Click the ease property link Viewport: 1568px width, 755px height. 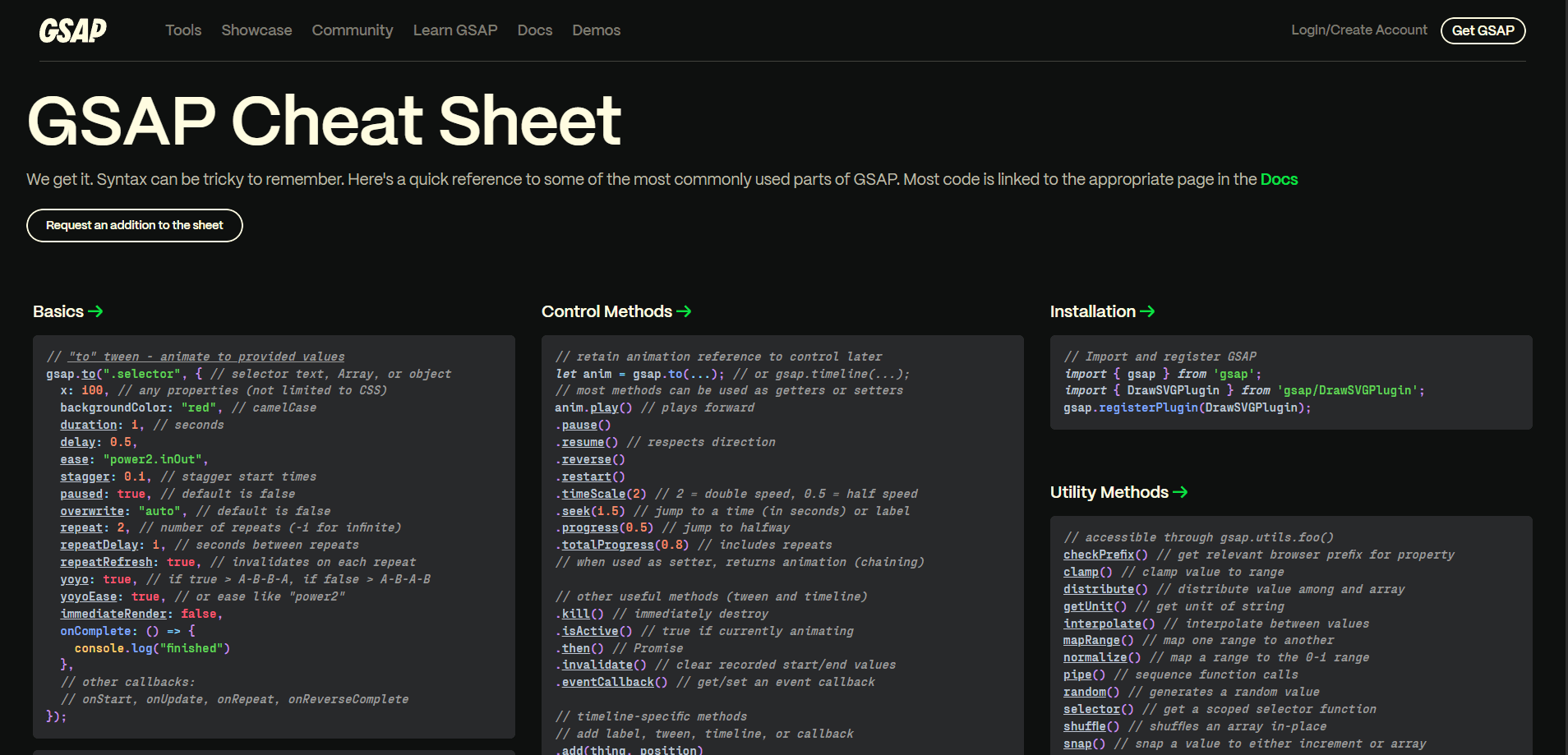[74, 459]
